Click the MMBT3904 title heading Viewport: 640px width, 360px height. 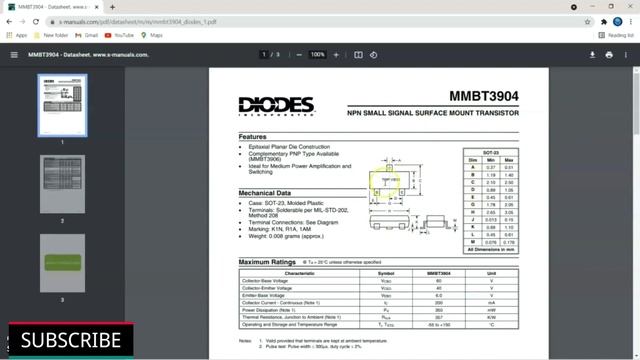click(484, 96)
